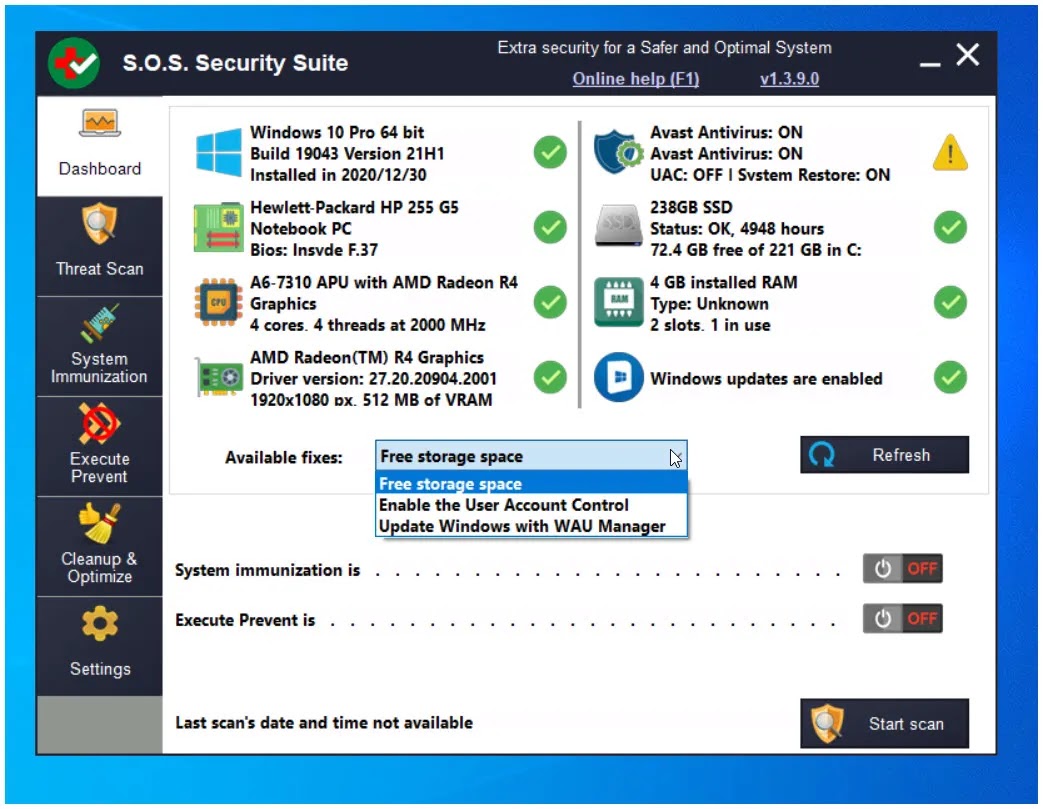Screen dimensions: 1043x809
Task: Click 'Extra security for a Safer and Optimal System'
Action: coord(664,48)
